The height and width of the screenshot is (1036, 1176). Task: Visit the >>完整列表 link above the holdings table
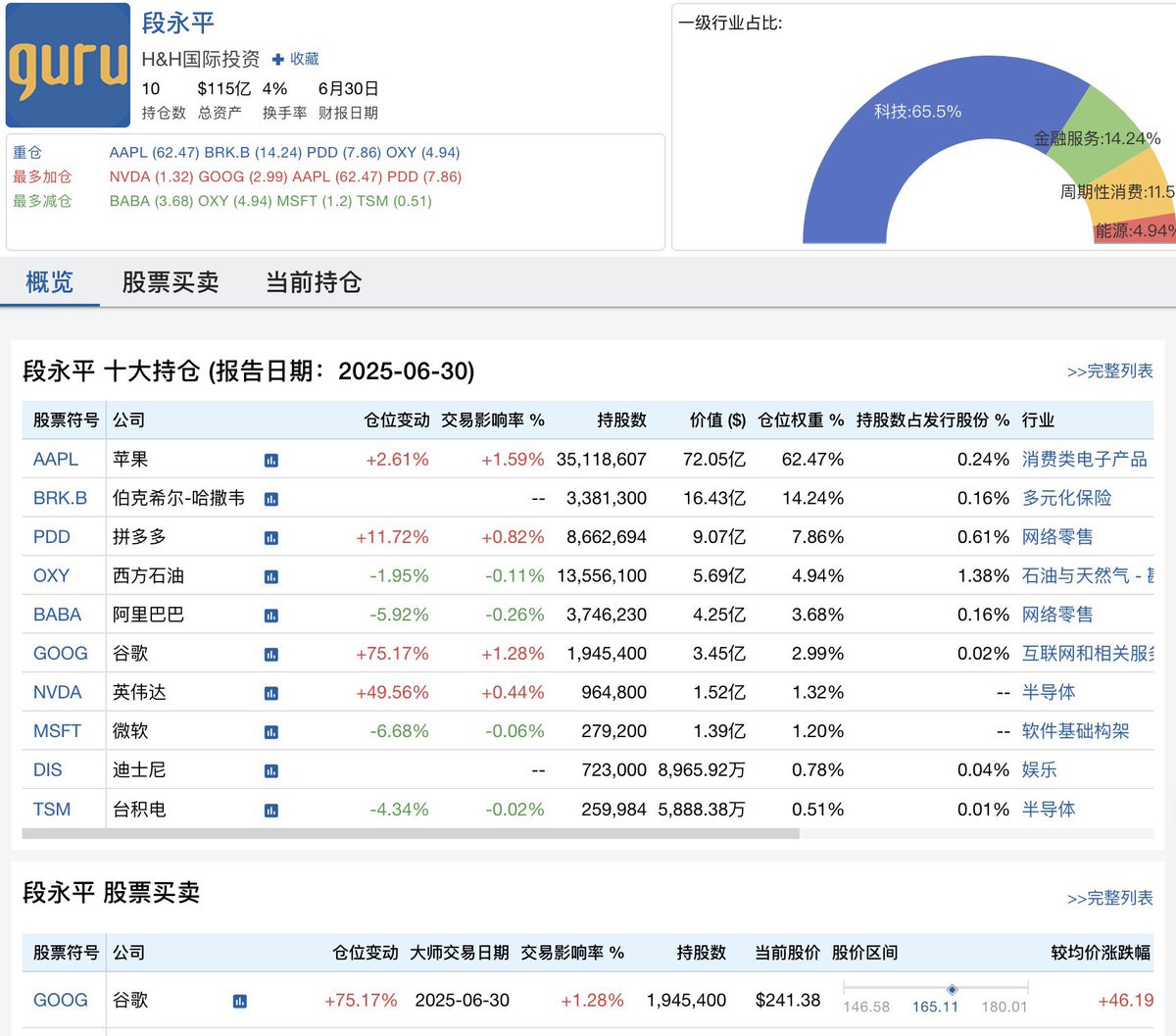[1108, 370]
